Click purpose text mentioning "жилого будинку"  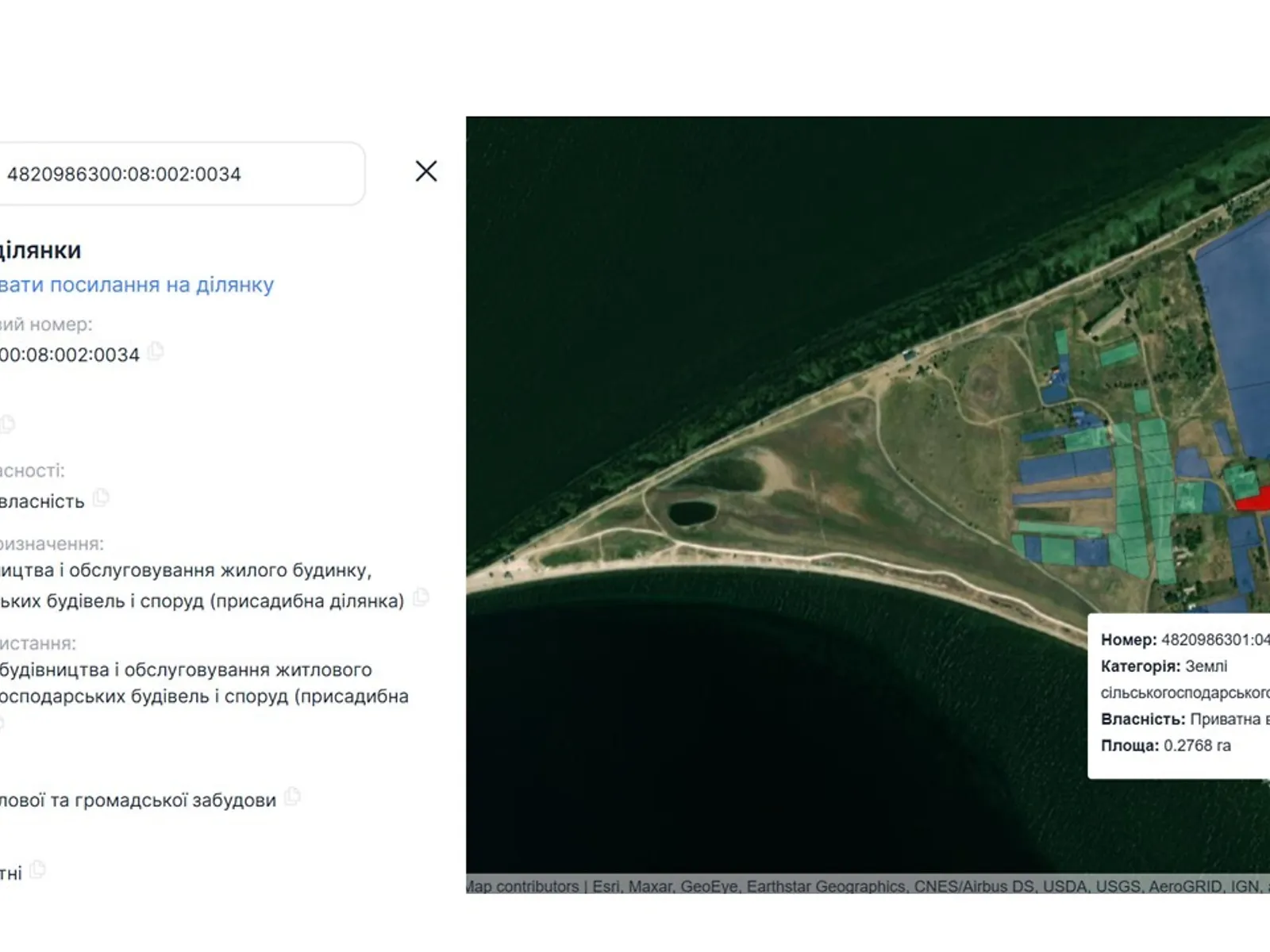(186, 570)
